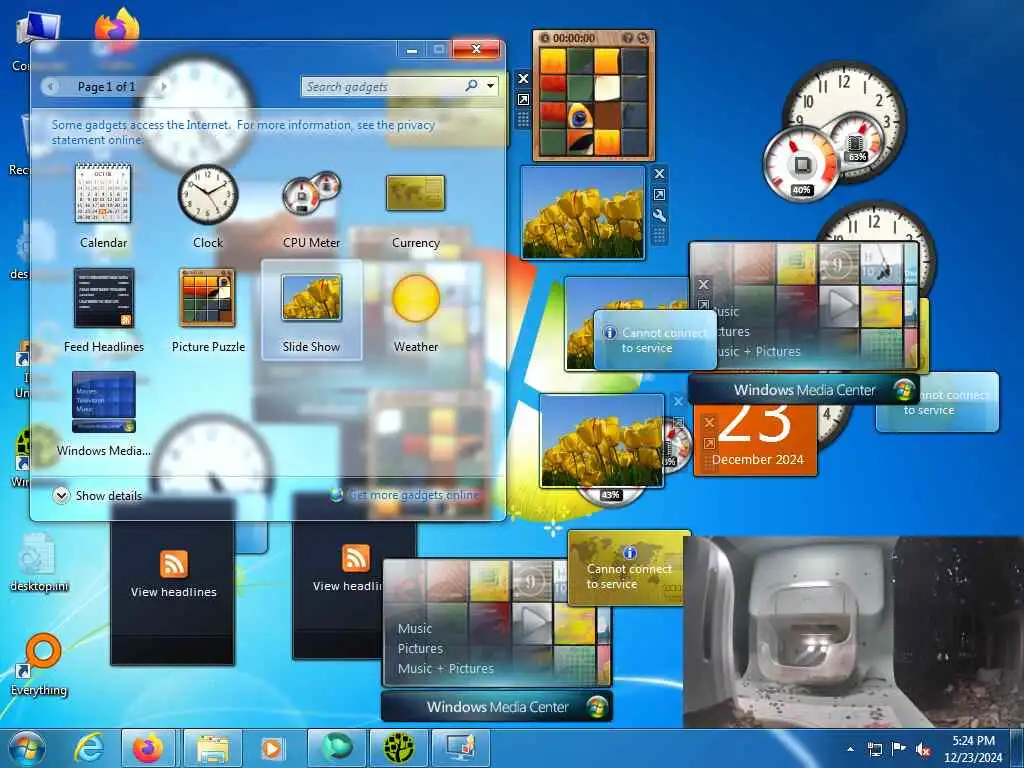The width and height of the screenshot is (1024, 768).
Task: Open the green tree app on taskbar
Action: 398,748
